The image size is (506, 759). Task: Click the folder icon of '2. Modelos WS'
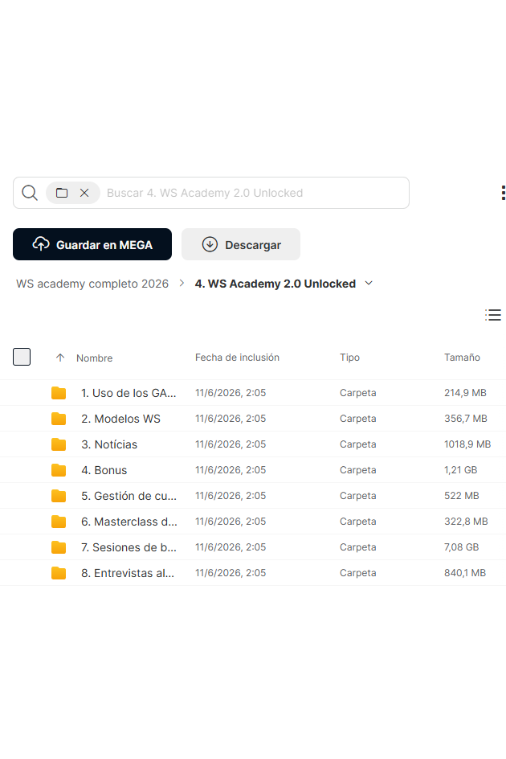[59, 418]
